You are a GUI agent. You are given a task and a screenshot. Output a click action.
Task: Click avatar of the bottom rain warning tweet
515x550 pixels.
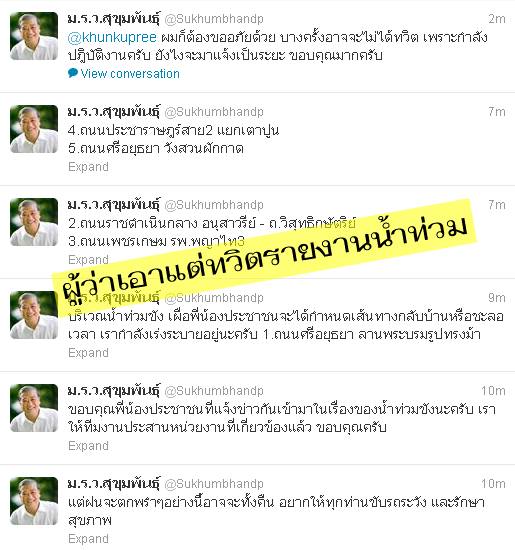(34, 501)
